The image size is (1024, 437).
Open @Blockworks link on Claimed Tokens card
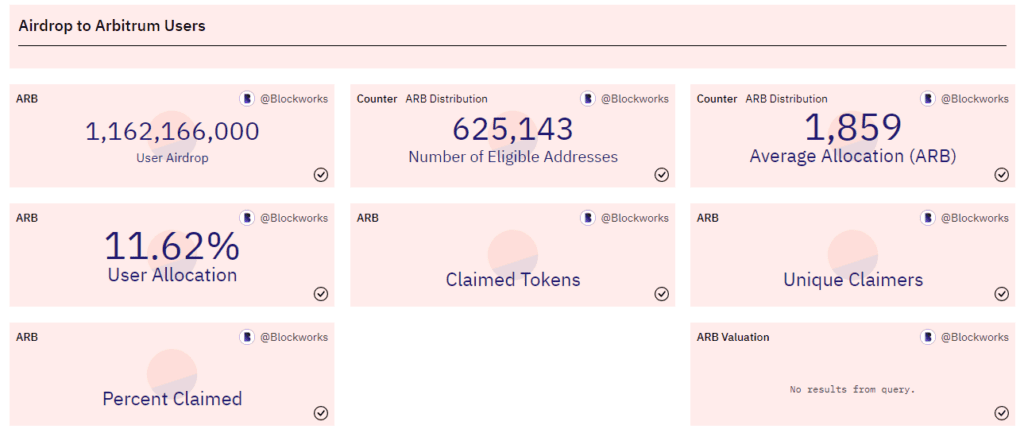point(635,218)
